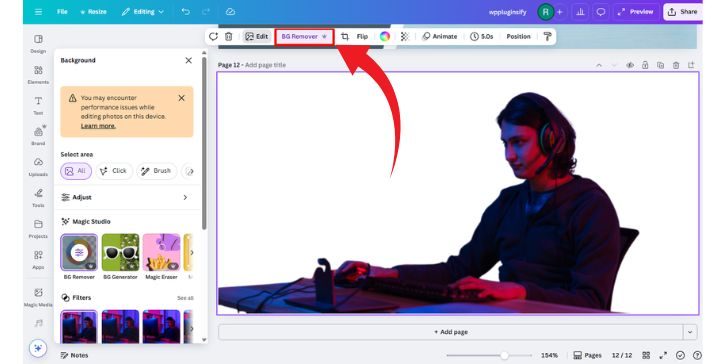Click the Animate button
This screenshot has width=726, height=364.
[440, 37]
